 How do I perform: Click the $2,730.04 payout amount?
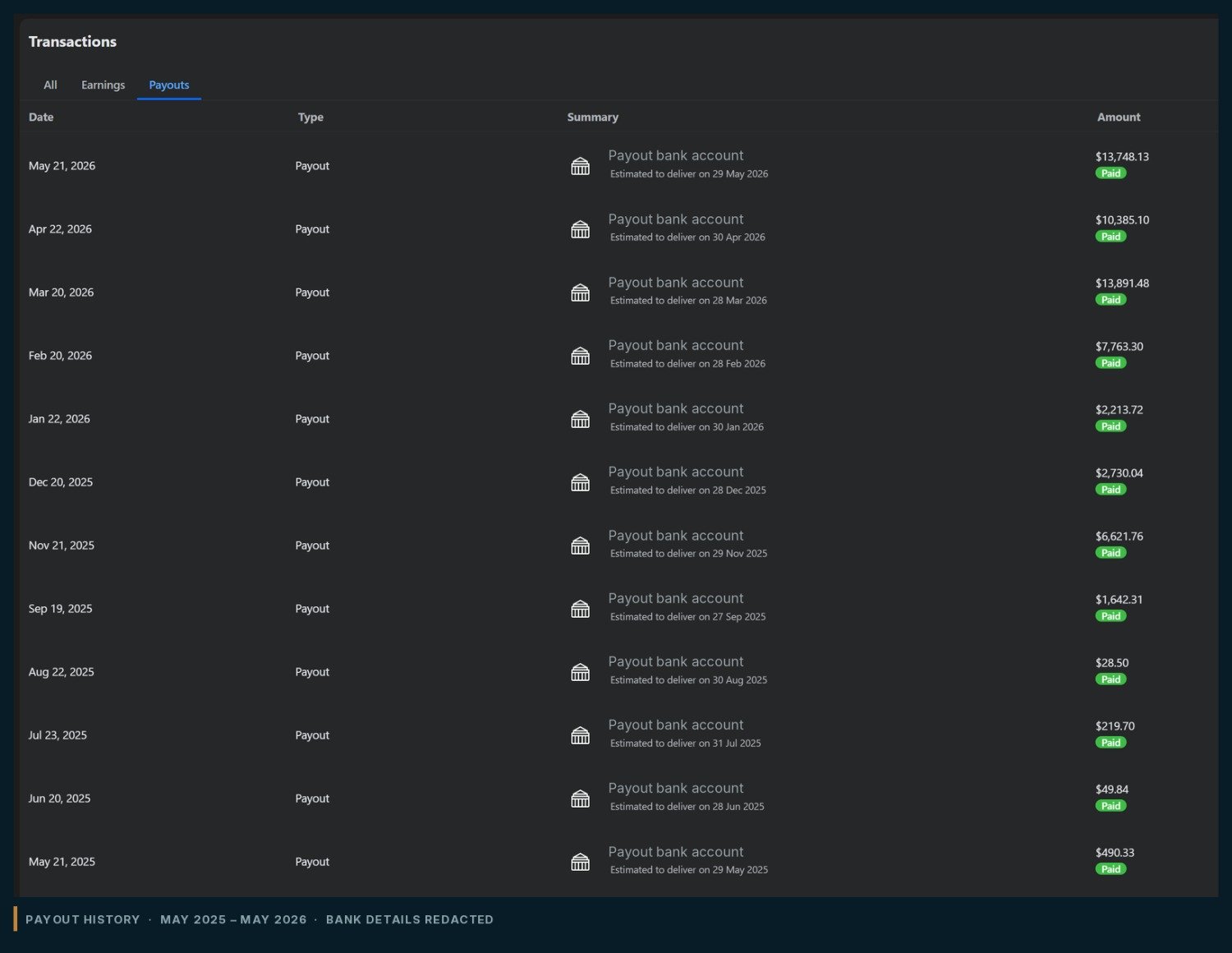(x=1119, y=473)
